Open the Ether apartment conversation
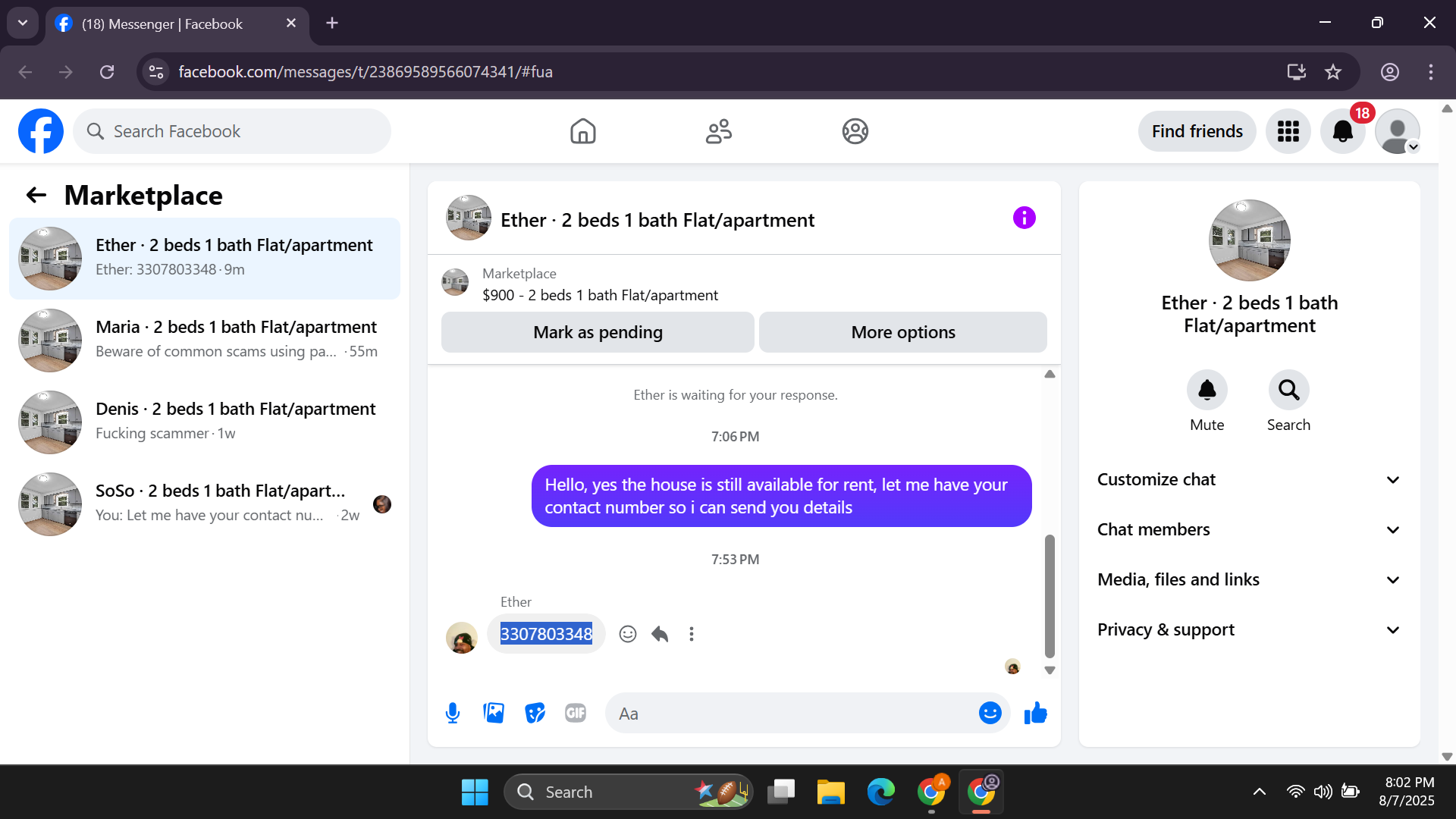 pyautogui.click(x=205, y=259)
